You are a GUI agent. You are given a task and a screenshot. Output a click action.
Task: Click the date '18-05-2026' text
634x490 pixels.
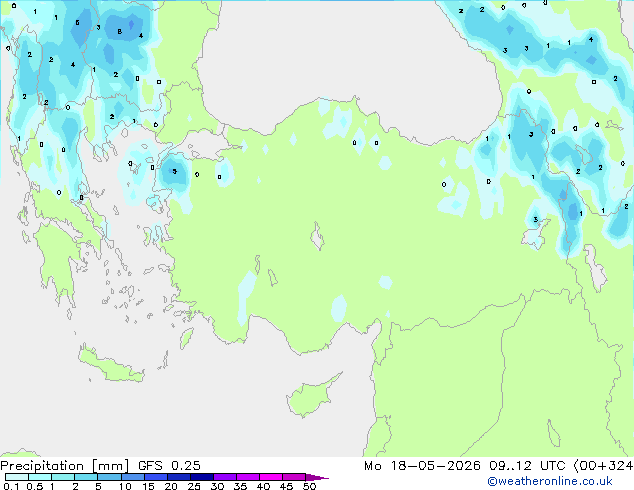pos(435,466)
